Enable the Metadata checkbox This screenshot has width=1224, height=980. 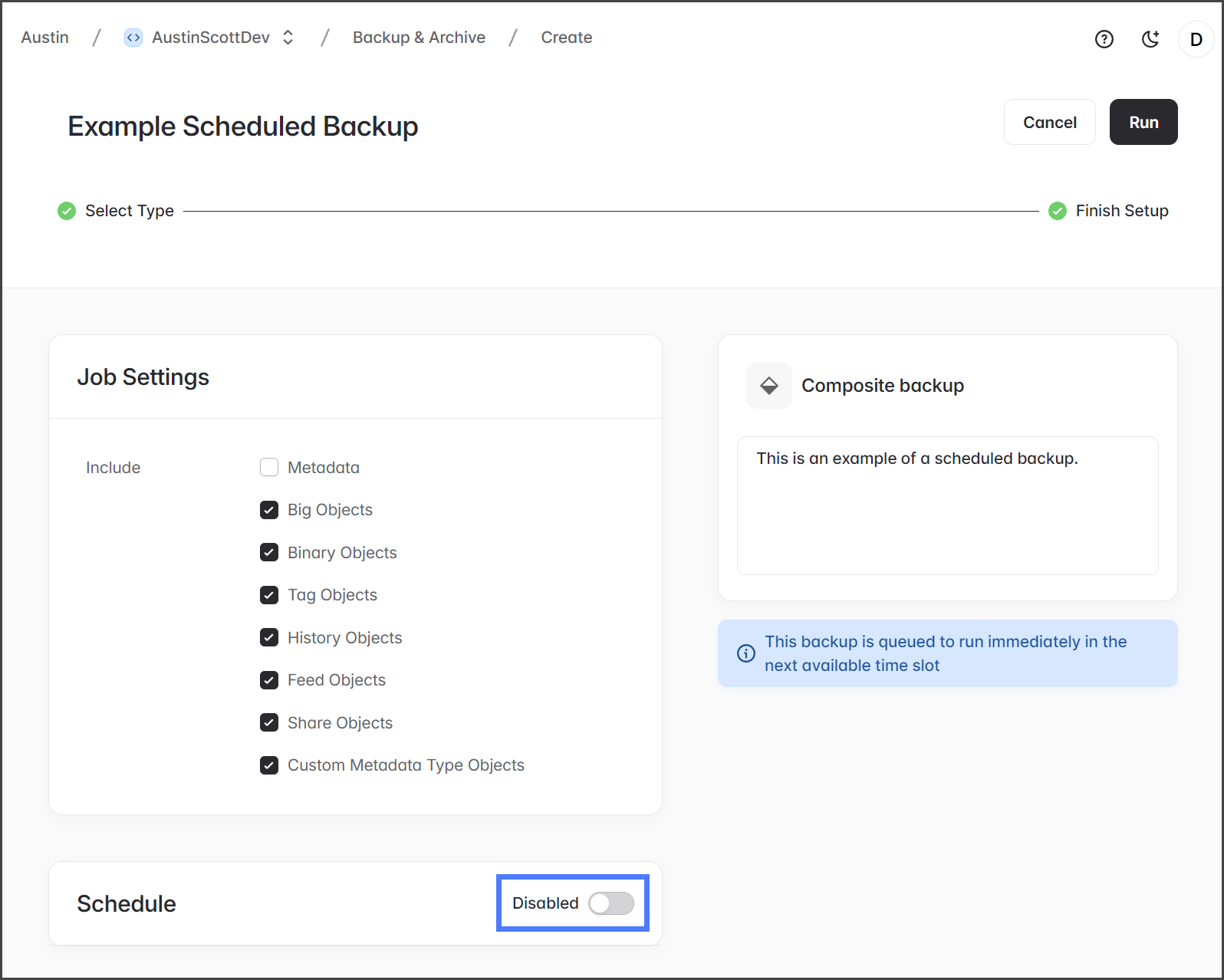(269, 467)
